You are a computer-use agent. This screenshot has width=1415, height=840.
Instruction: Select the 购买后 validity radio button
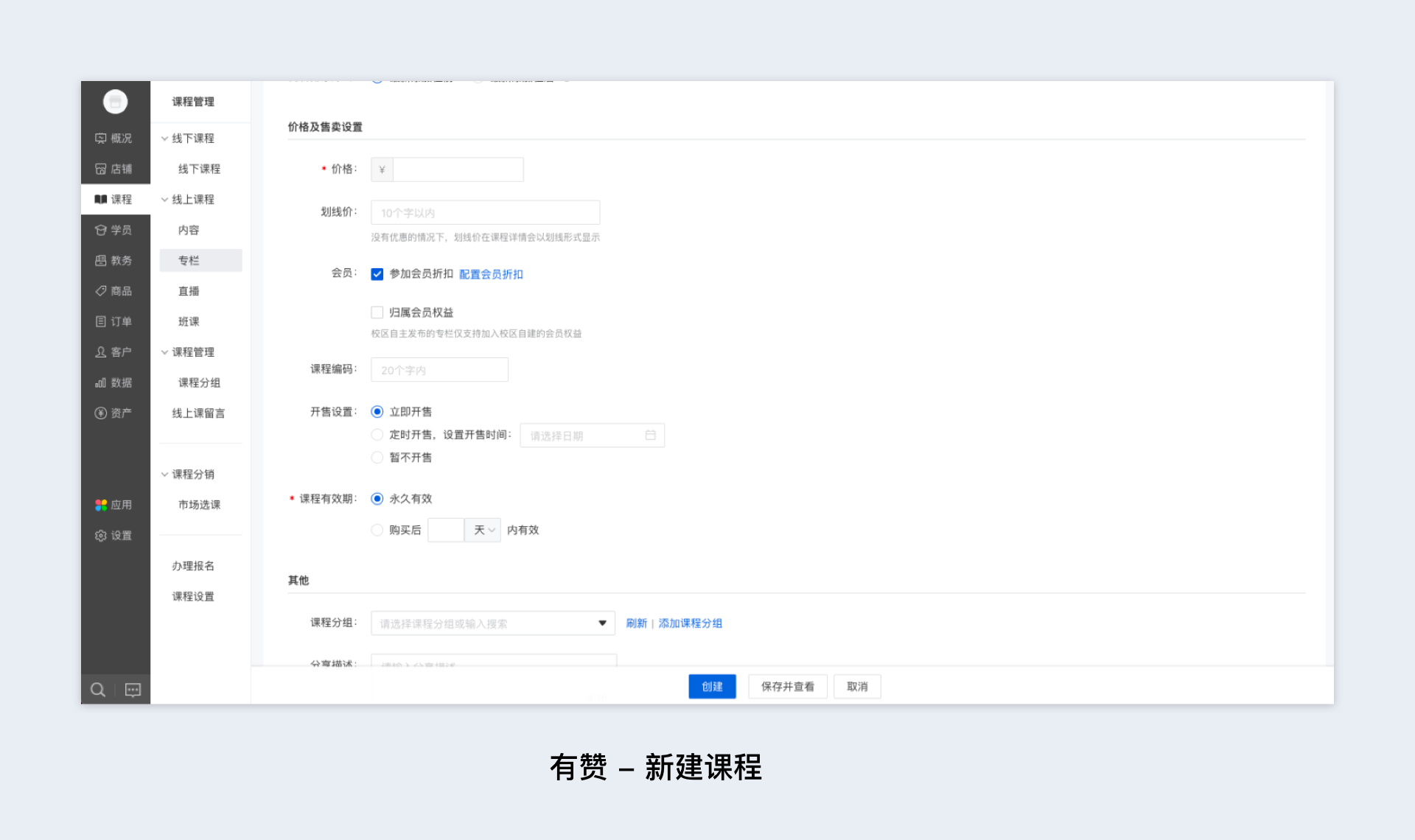coord(377,530)
